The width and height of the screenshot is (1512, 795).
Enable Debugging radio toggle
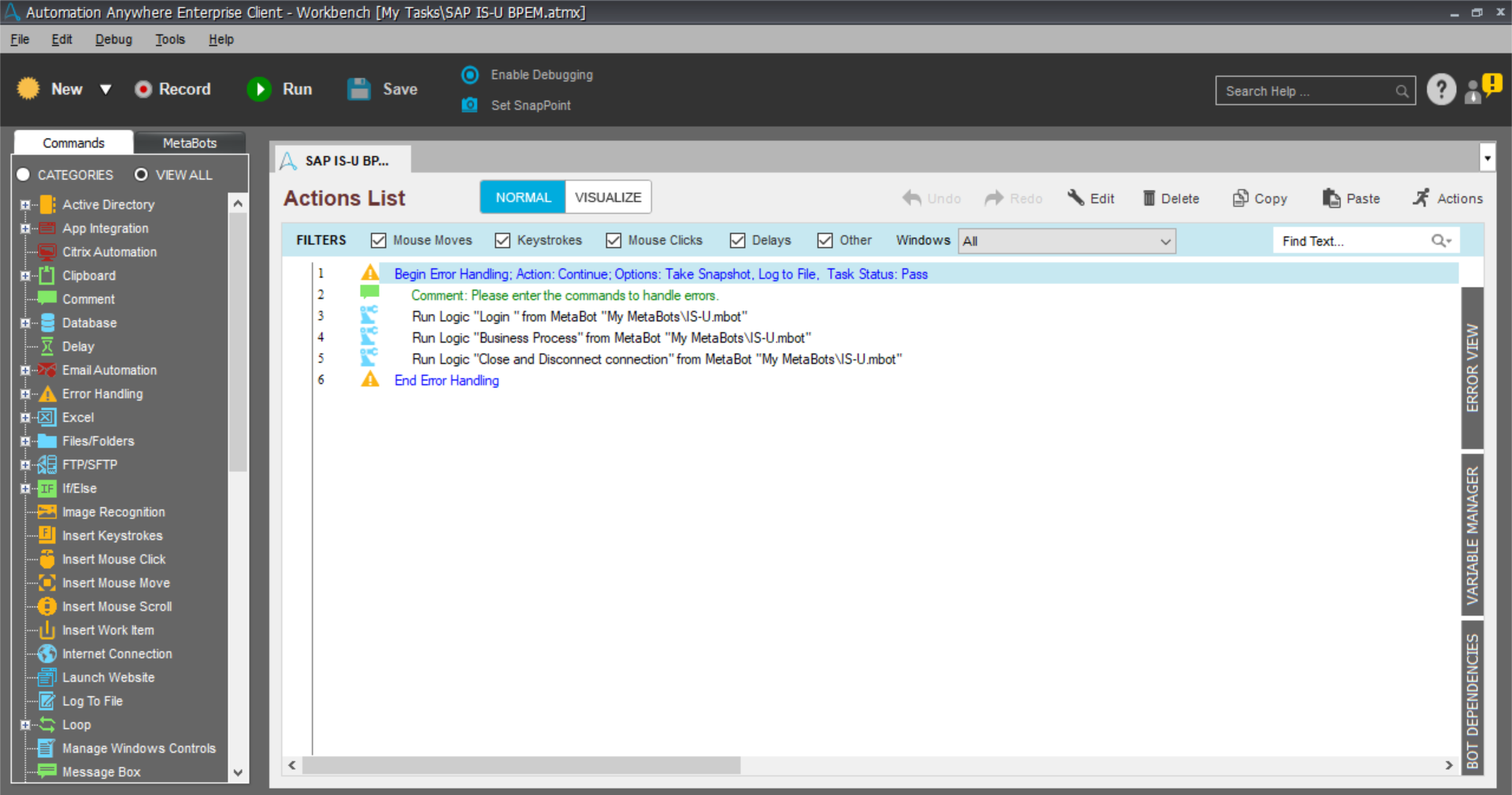click(x=470, y=75)
